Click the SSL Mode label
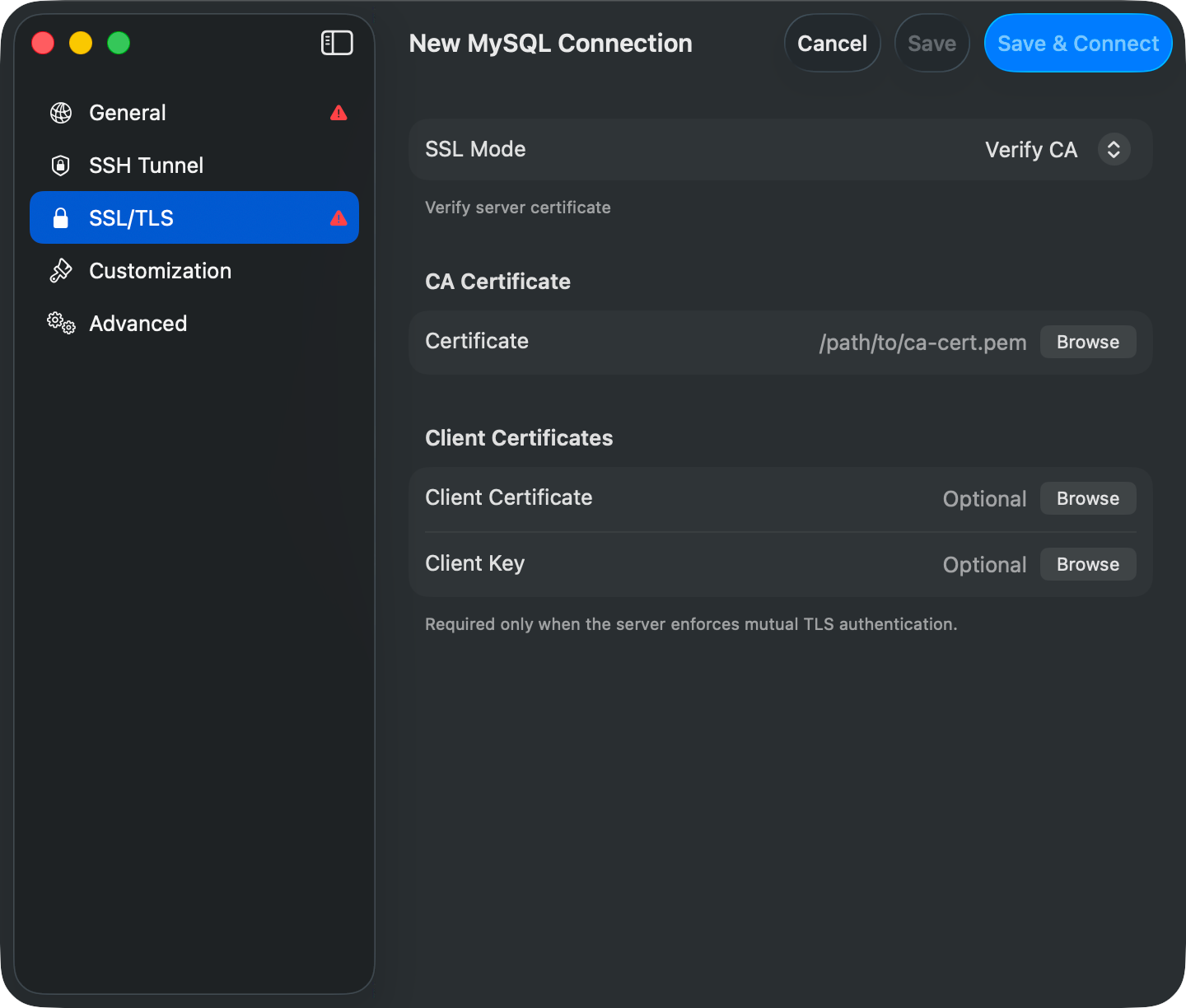This screenshot has height=1008, width=1186. point(475,149)
